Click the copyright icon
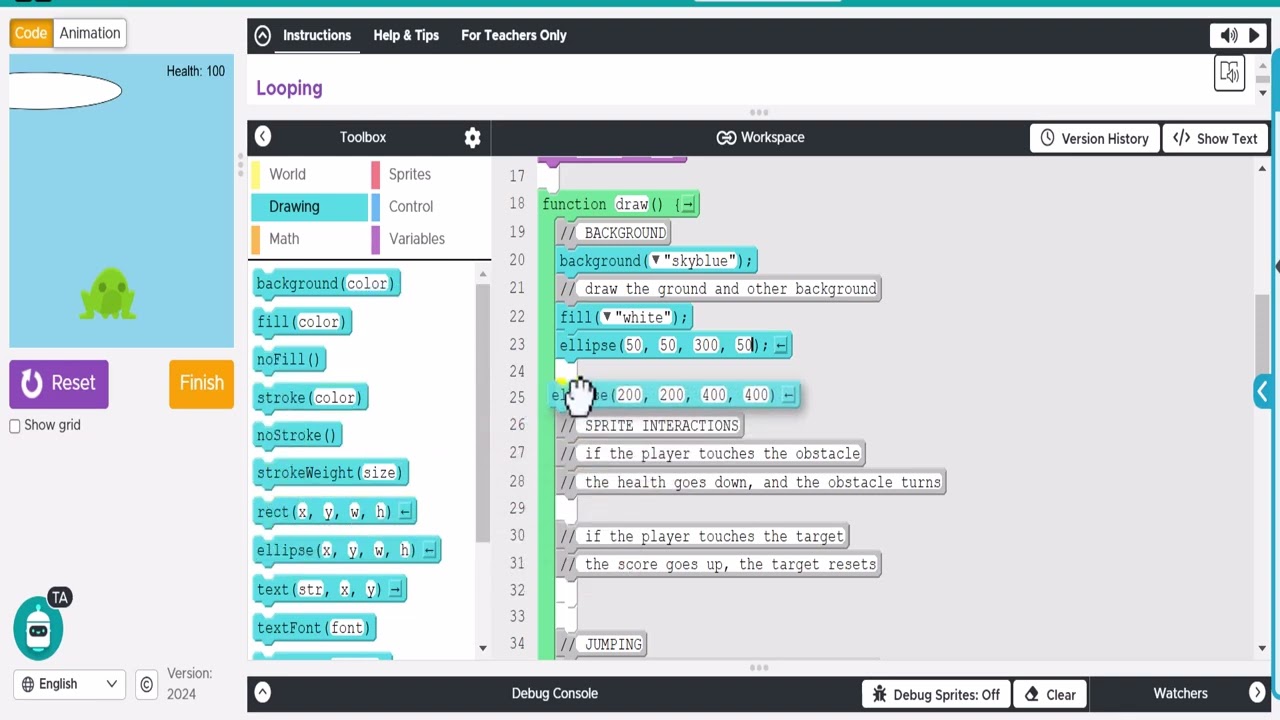 tap(147, 684)
